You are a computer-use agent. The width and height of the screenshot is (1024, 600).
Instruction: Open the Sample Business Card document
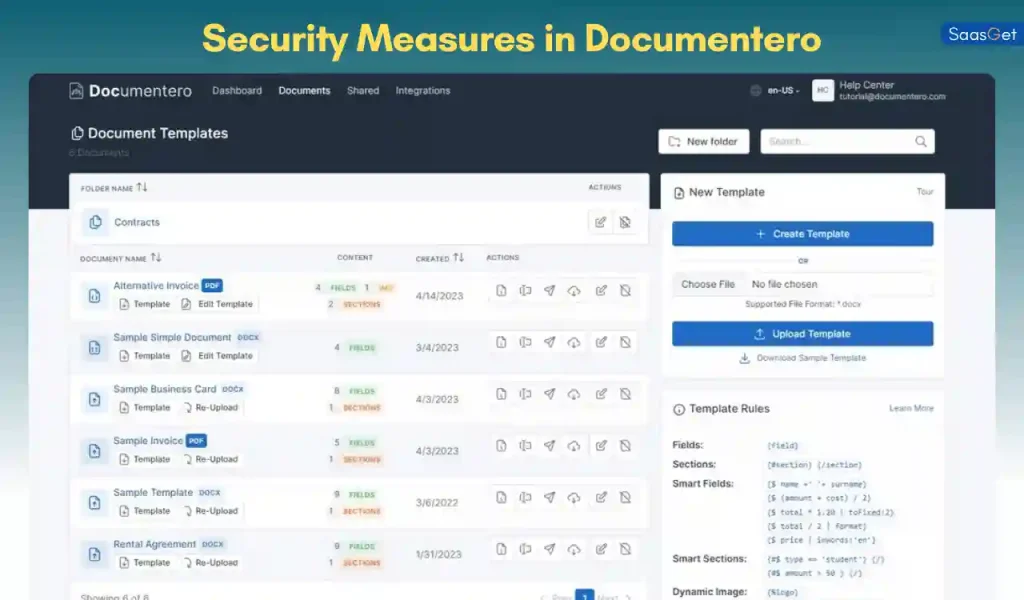click(x=165, y=389)
